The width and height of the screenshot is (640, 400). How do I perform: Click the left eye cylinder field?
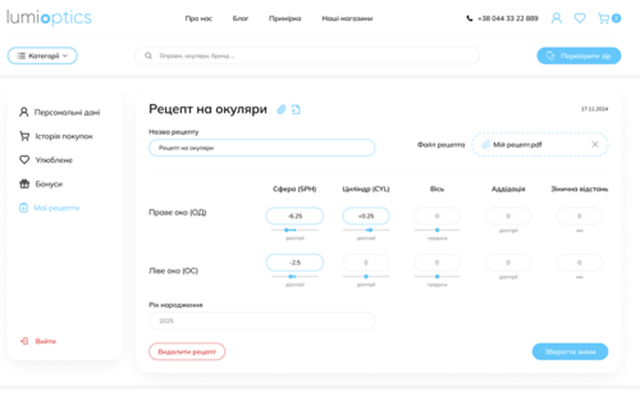click(366, 262)
